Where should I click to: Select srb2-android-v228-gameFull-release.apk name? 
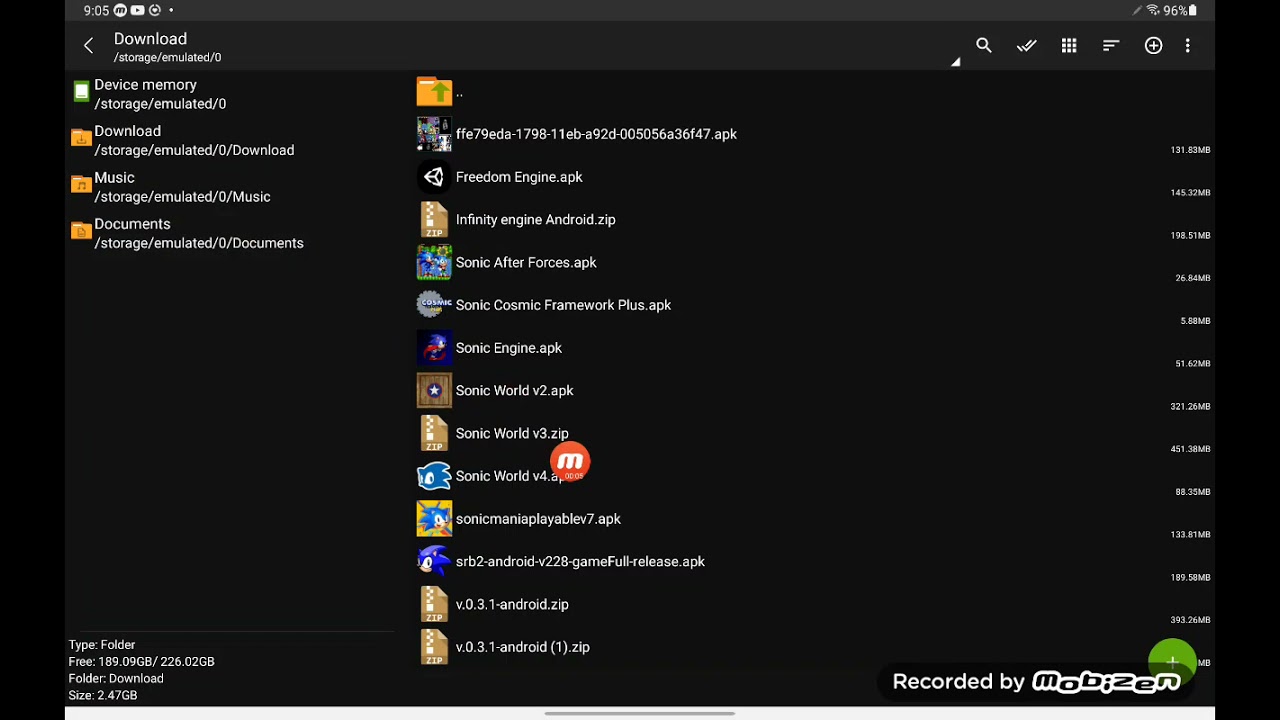point(580,562)
